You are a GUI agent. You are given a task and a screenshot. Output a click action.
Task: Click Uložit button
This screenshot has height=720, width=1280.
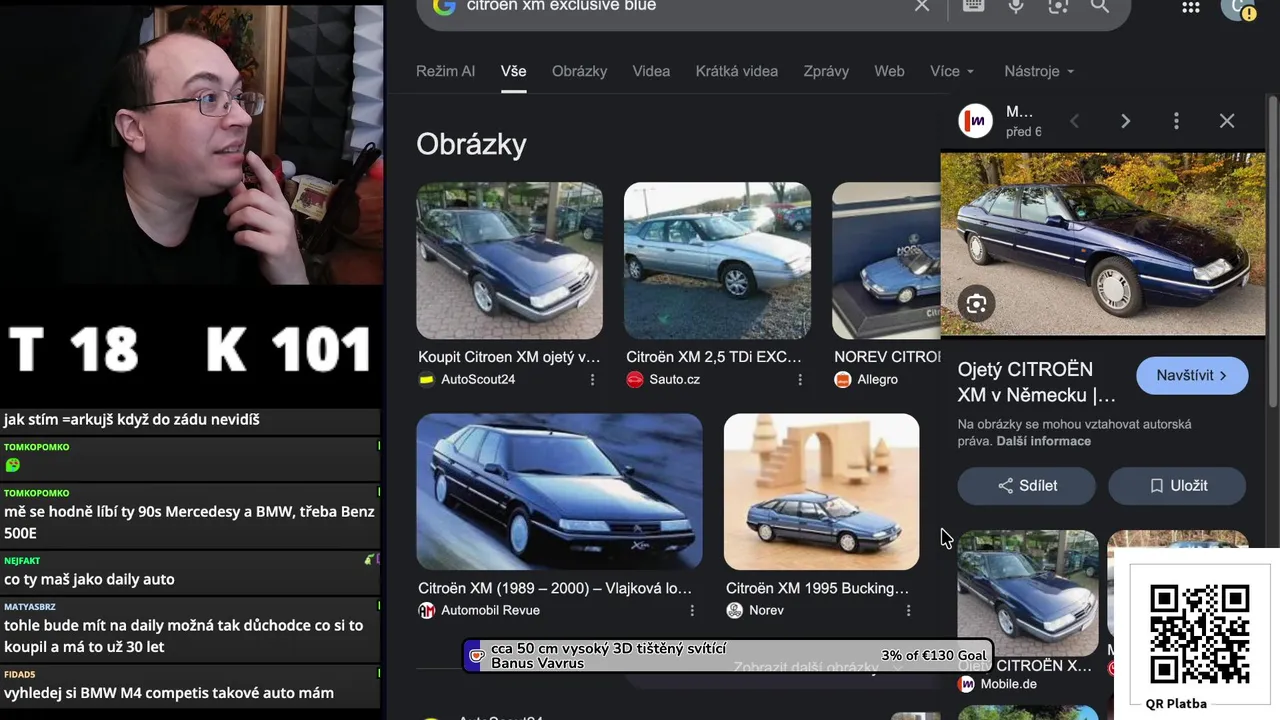(x=1177, y=486)
